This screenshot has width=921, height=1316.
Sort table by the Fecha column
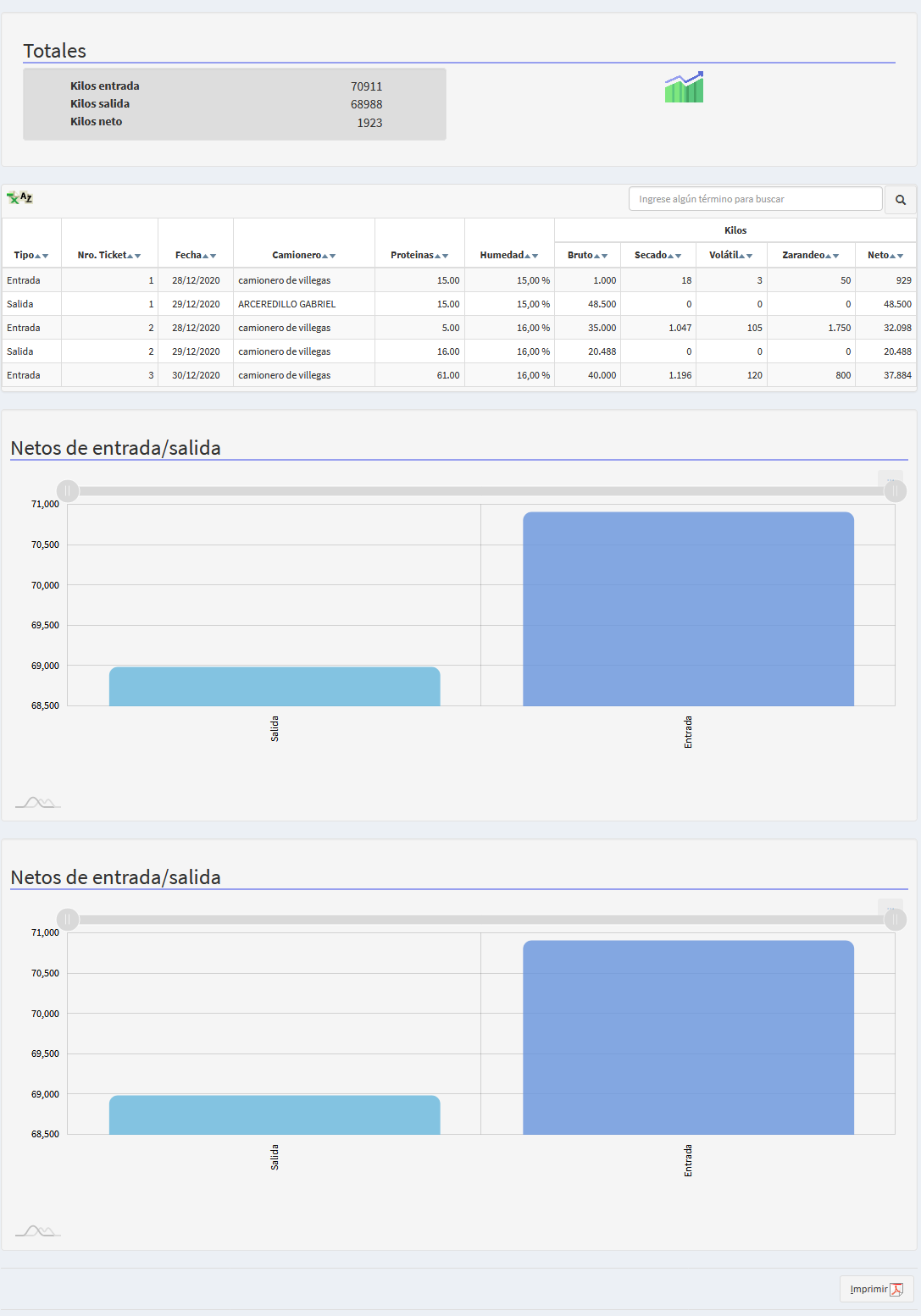coord(195,255)
